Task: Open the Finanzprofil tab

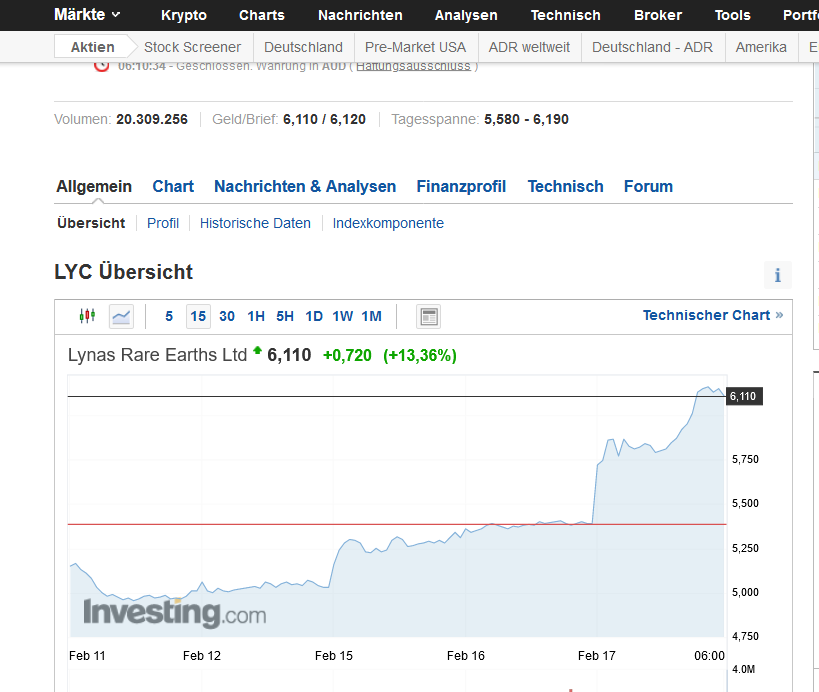Action: pos(461,187)
